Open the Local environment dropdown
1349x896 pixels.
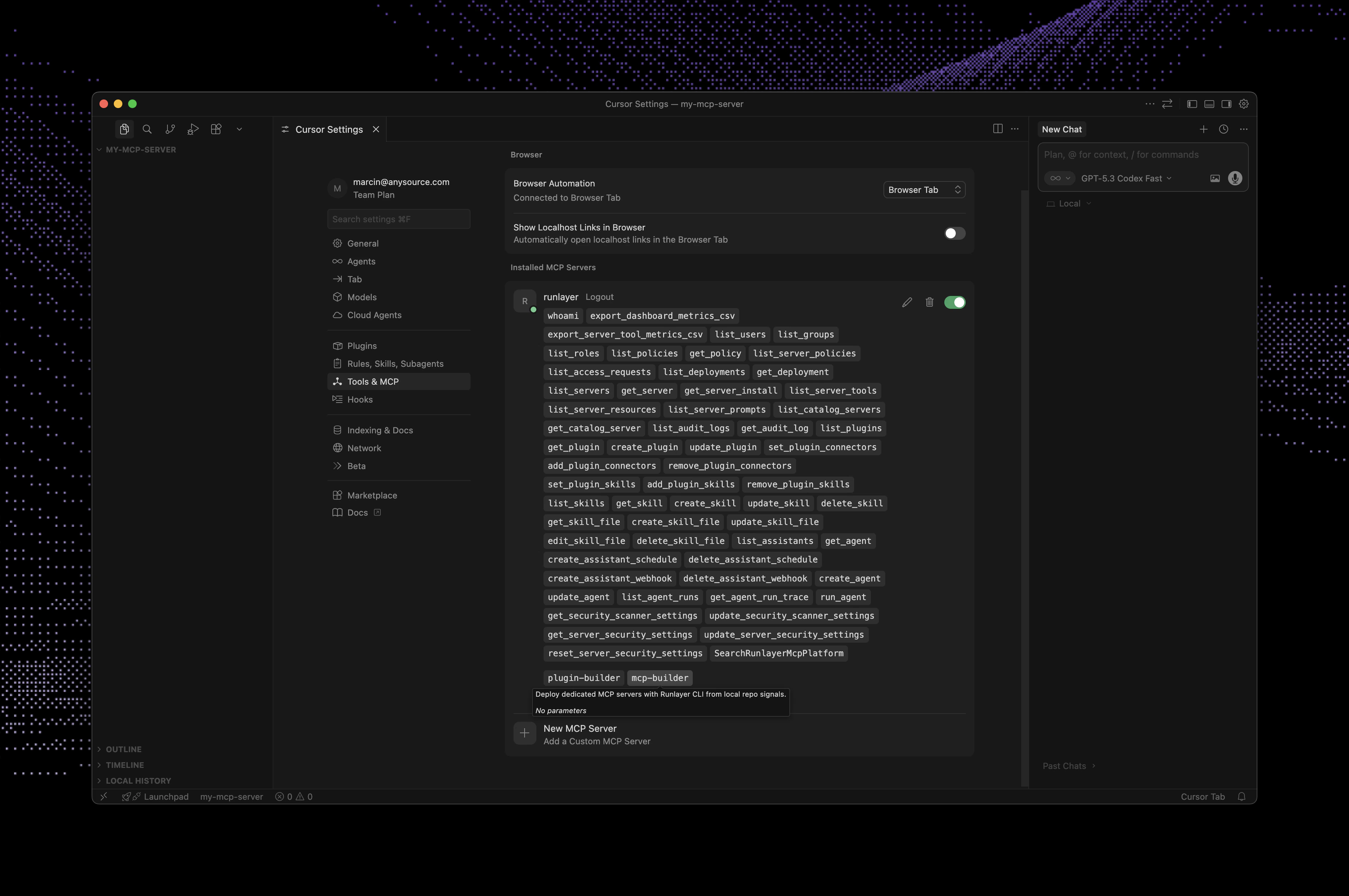(x=1069, y=204)
